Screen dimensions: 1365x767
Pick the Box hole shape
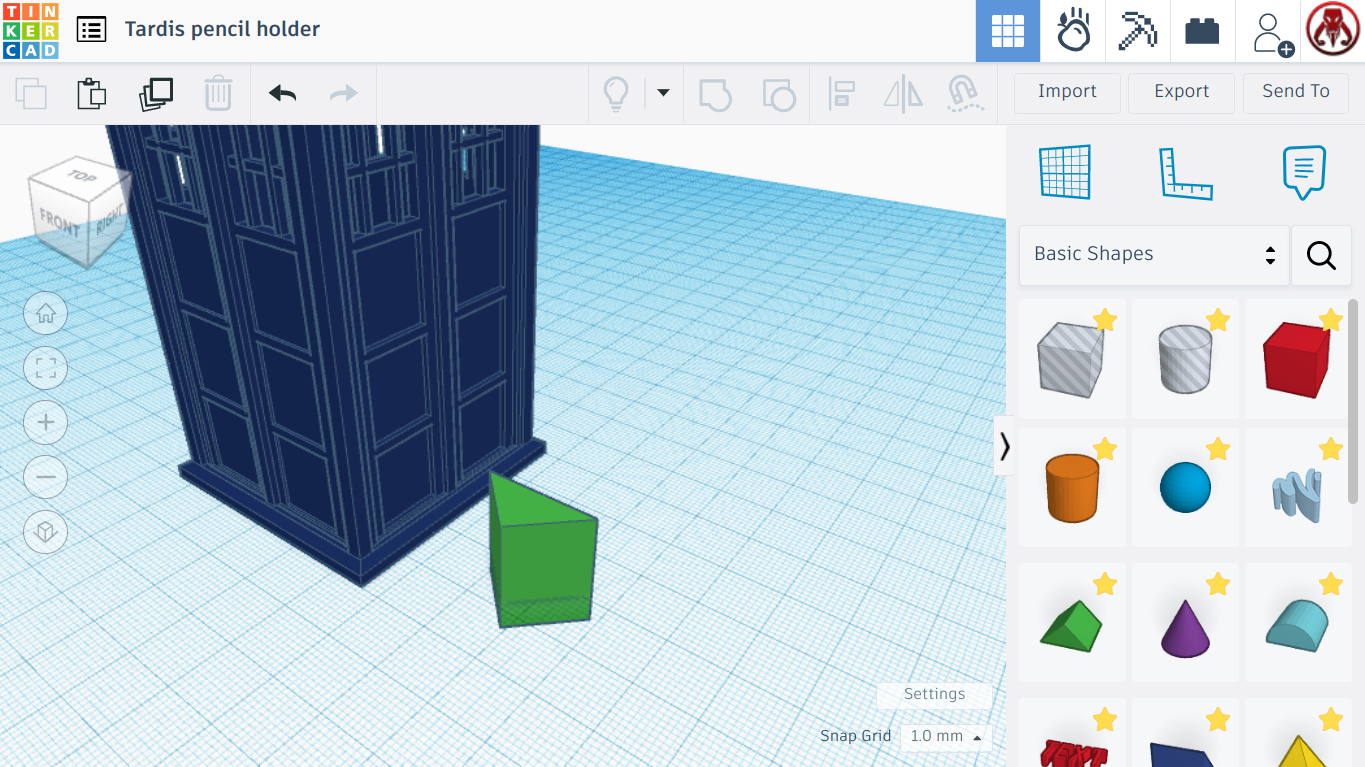(1072, 359)
